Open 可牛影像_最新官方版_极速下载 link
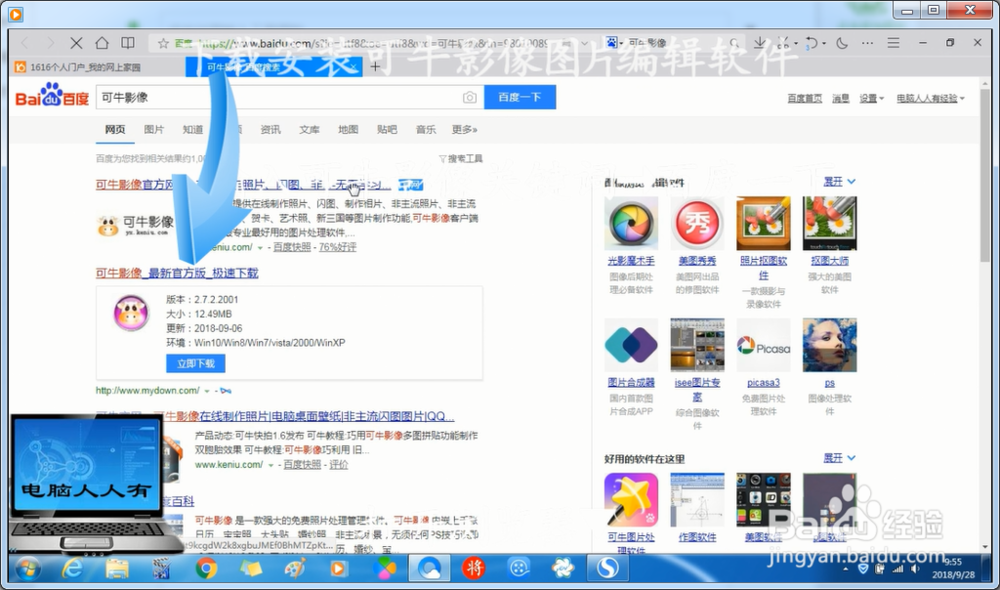The width and height of the screenshot is (1000, 590). click(x=177, y=273)
